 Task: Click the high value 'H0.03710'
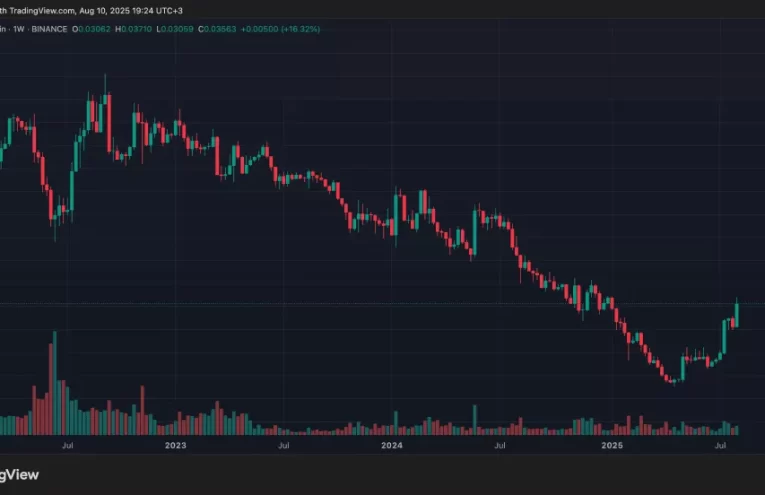[133, 29]
